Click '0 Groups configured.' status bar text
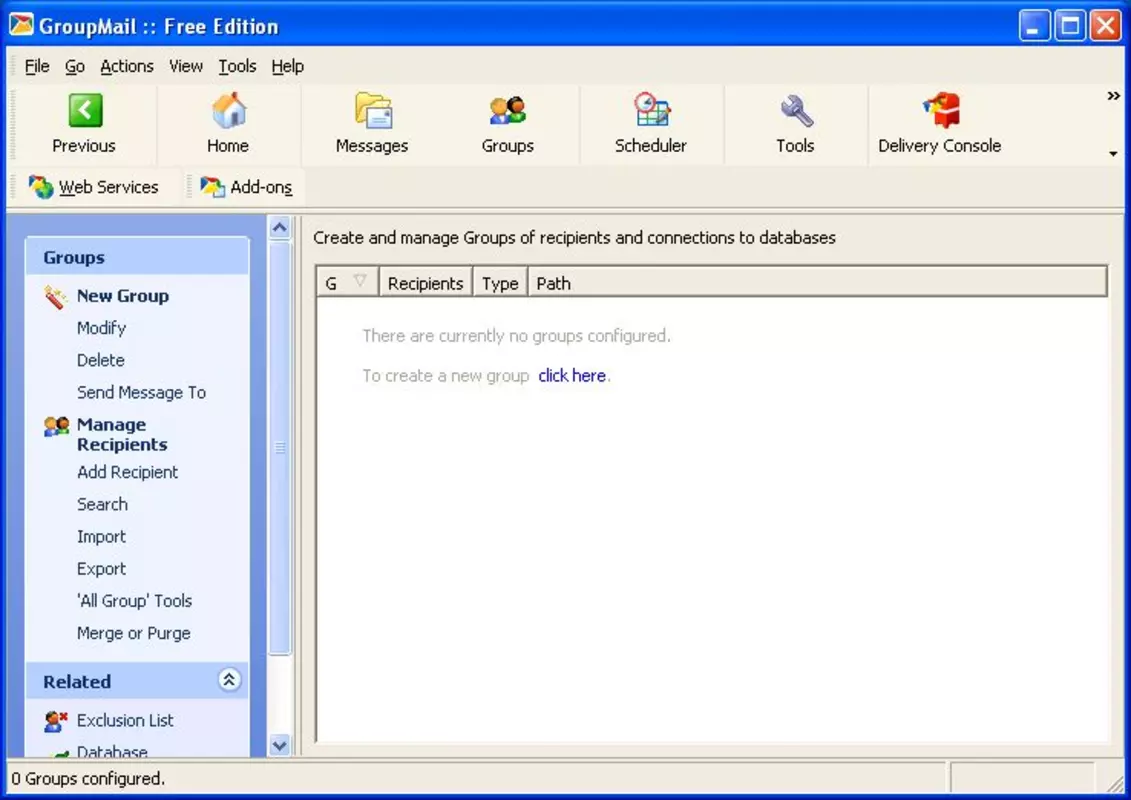The width and height of the screenshot is (1131, 800). (x=88, y=779)
